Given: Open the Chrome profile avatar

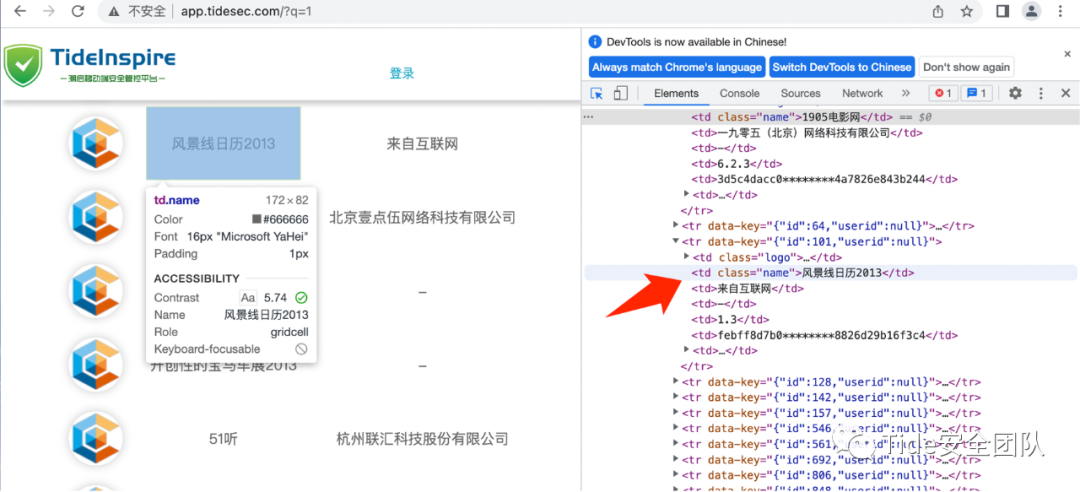Looking at the screenshot, I should 1031,11.
